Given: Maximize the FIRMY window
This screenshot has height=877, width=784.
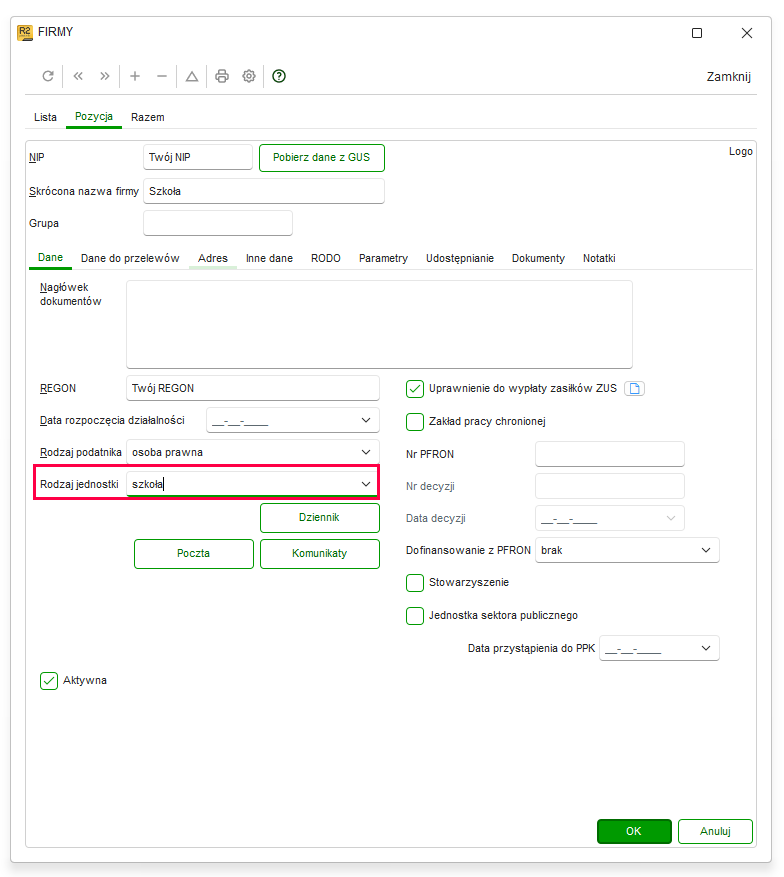Looking at the screenshot, I should (x=697, y=33).
